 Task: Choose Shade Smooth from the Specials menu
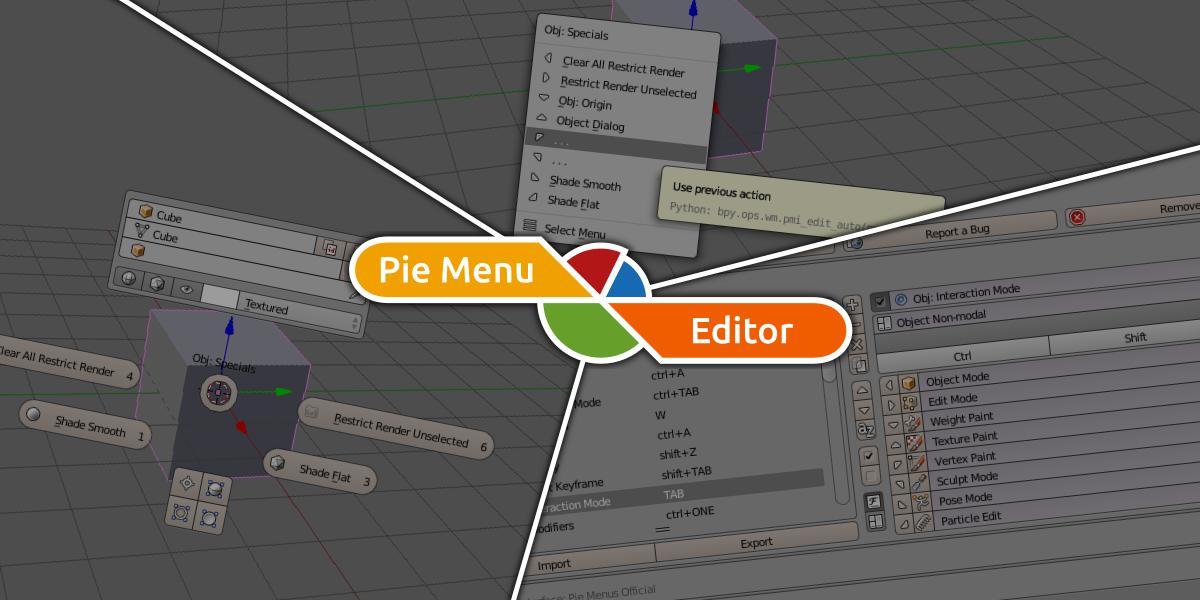pos(585,185)
